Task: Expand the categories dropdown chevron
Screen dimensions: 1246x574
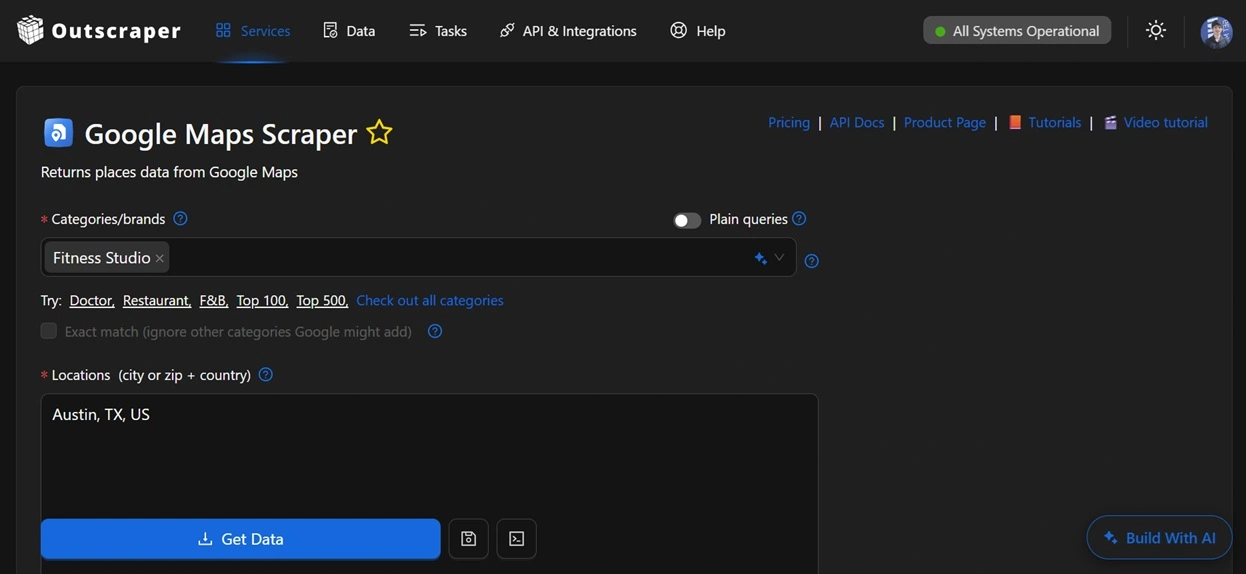Action: coord(779,257)
